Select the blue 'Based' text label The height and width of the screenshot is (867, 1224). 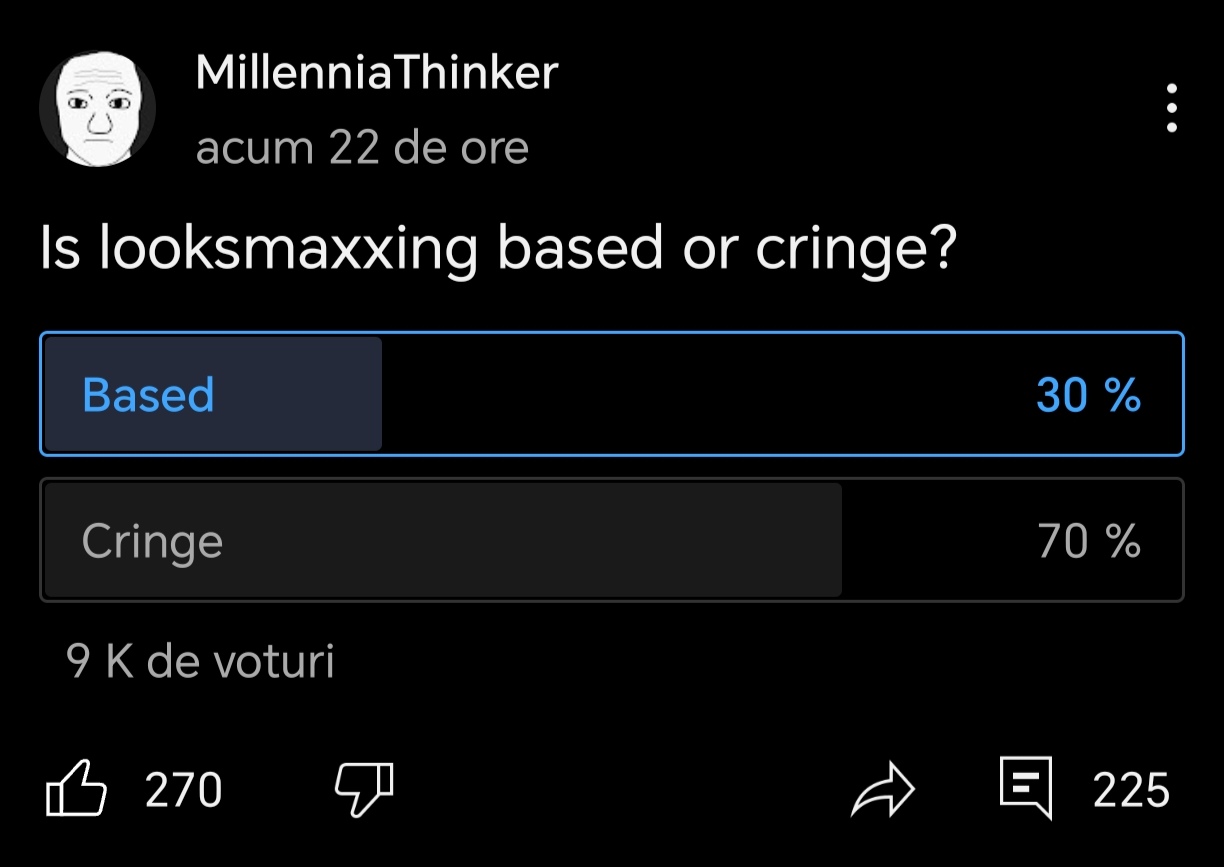tap(148, 395)
